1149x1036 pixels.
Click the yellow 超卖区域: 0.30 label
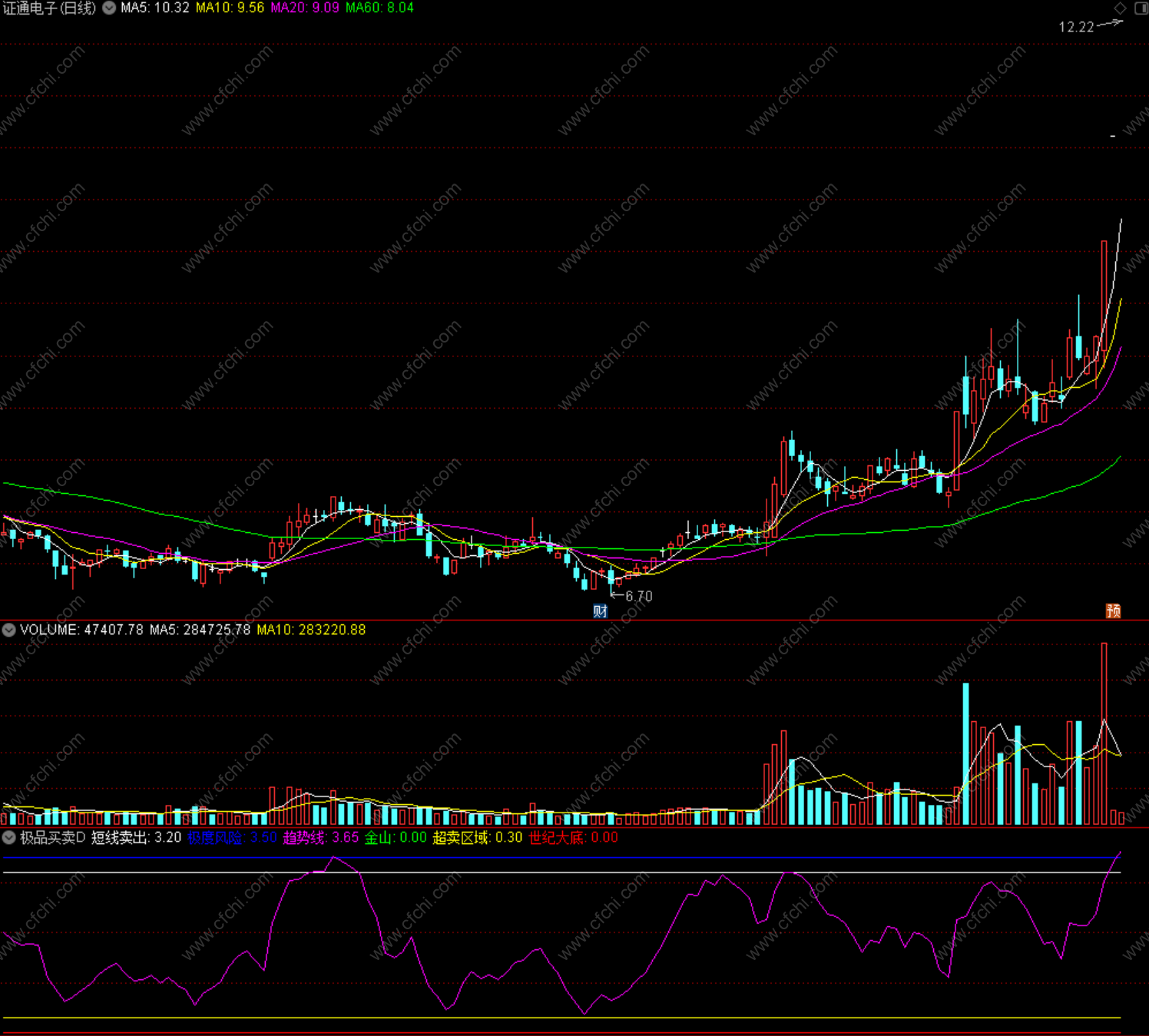tap(478, 838)
